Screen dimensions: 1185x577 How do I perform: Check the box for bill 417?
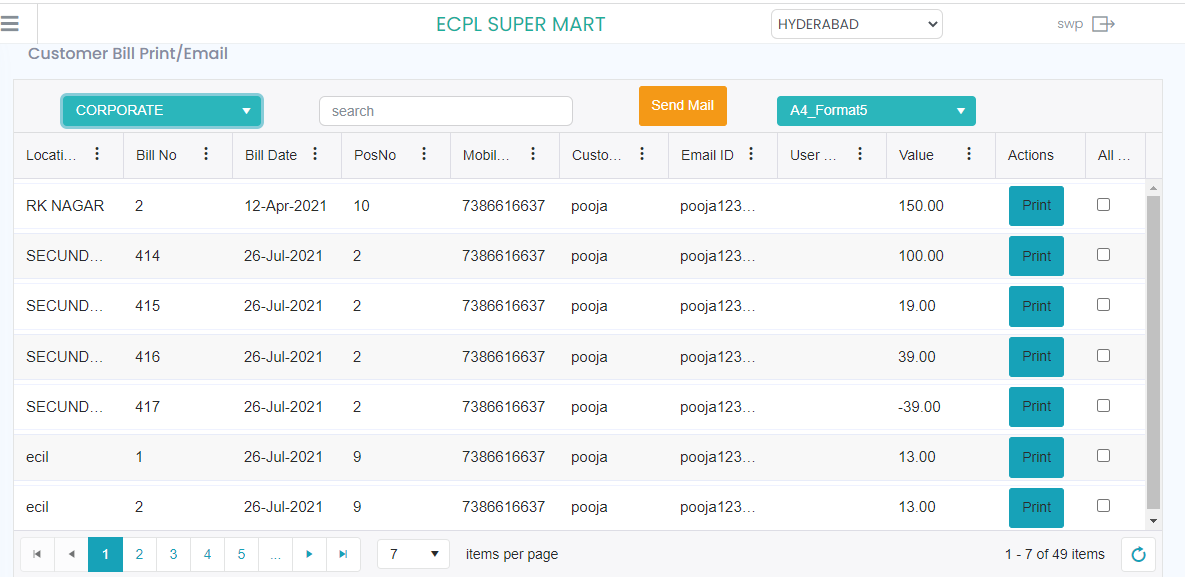pos(1103,406)
